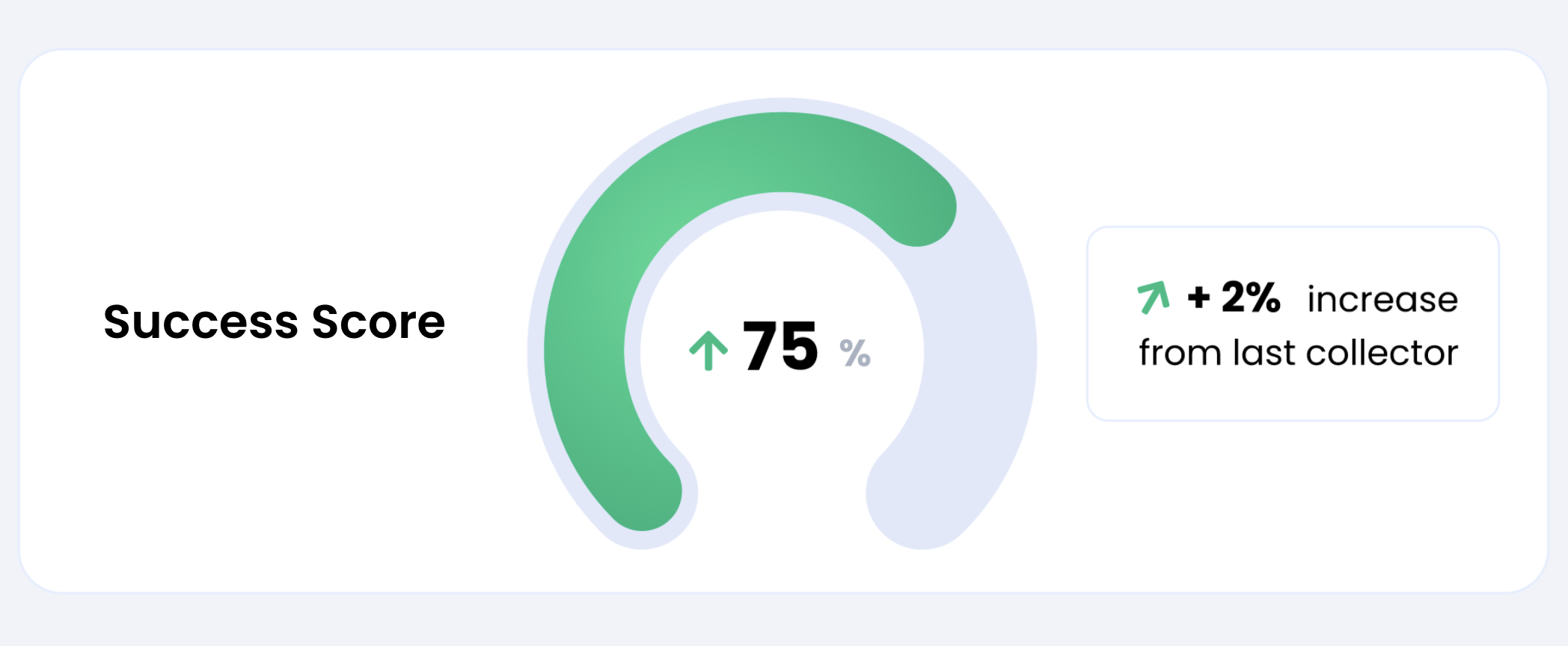Image resolution: width=1568 pixels, height=646 pixels.
Task: Click the green diagonal arrow icon
Action: [1154, 297]
